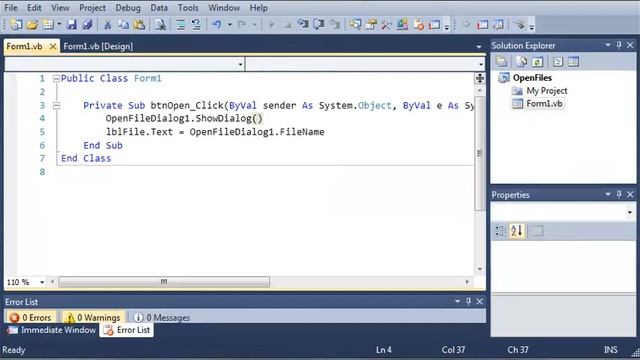Image resolution: width=640 pixels, height=360 pixels.
Task: Click the Step Into debug icon
Action: tap(303, 25)
